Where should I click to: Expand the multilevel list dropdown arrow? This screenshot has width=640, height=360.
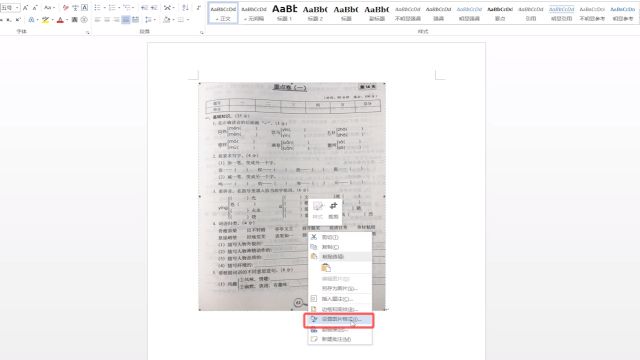pyautogui.click(x=133, y=8)
